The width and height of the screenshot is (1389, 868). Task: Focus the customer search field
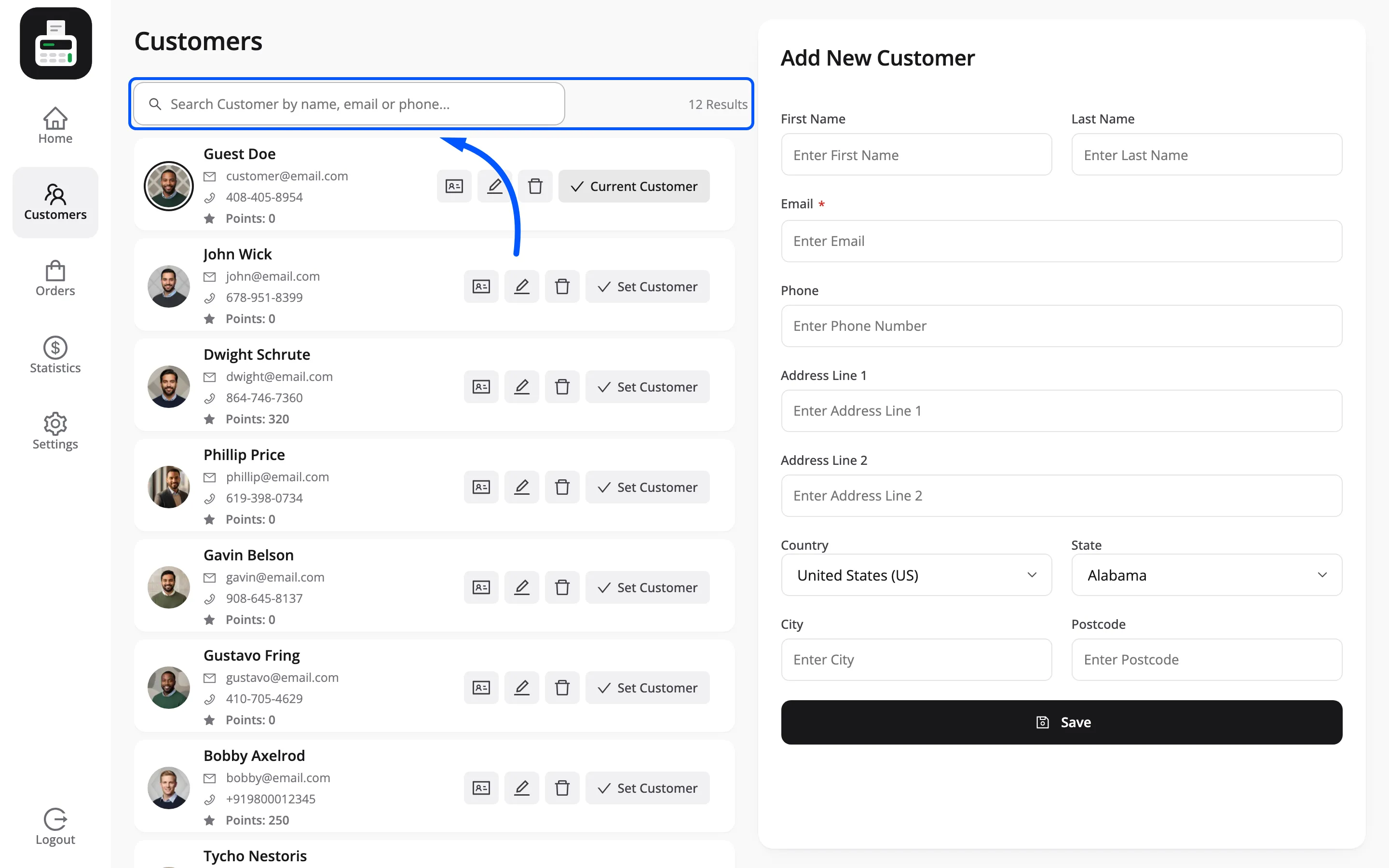[349, 104]
